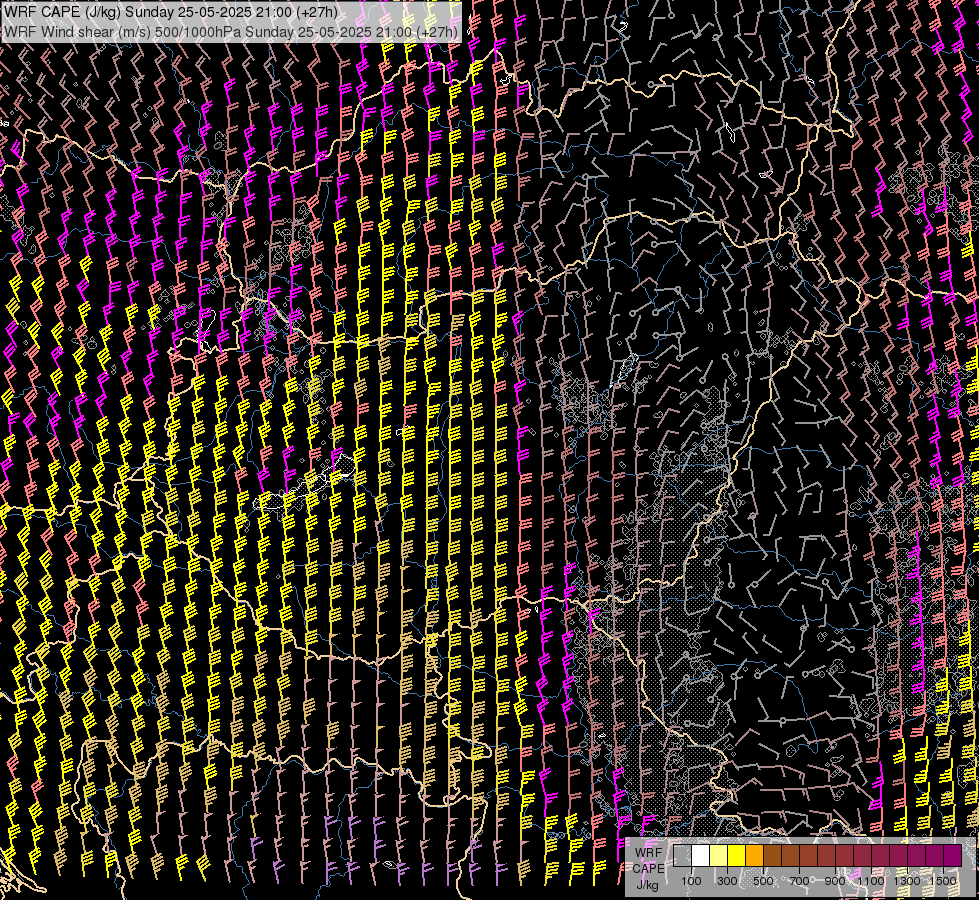Click the 'WRF' word in the legend
This screenshot has height=900, width=979.
649,853
